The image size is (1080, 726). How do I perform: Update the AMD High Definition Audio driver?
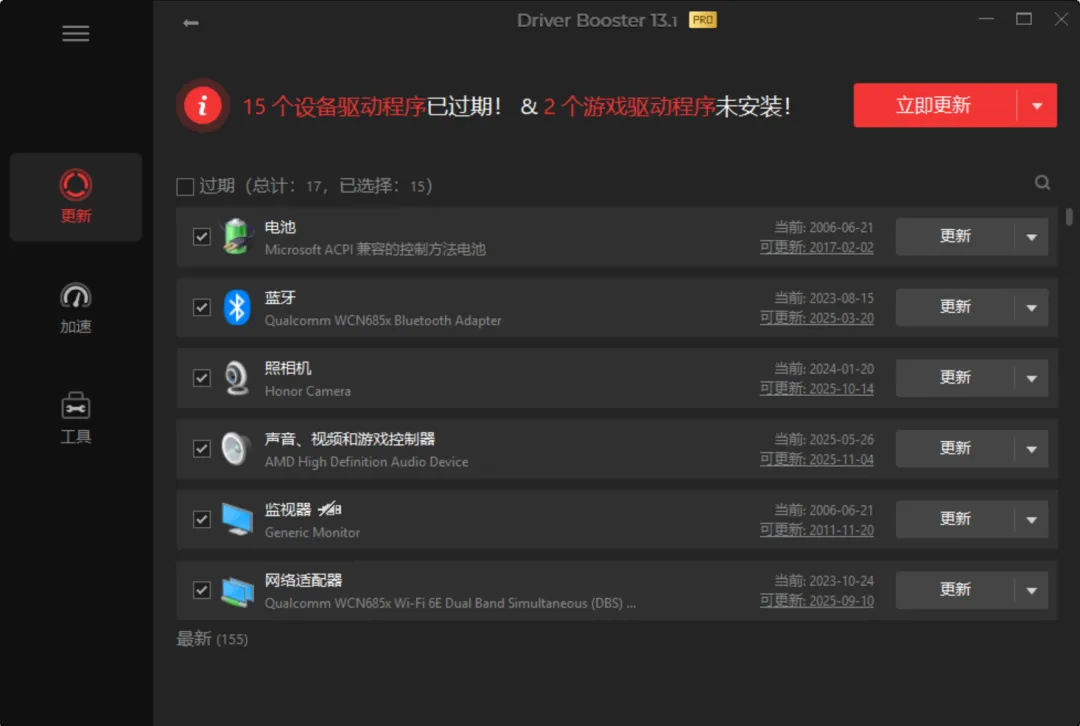(x=955, y=449)
